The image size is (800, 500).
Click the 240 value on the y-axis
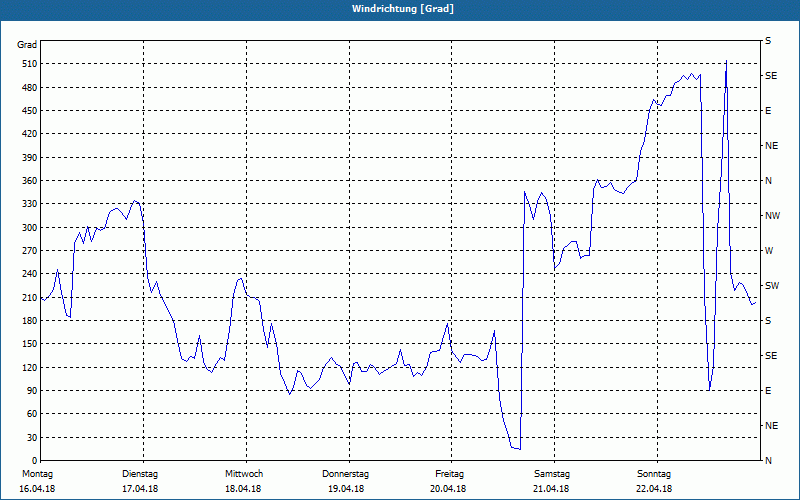tap(30, 274)
